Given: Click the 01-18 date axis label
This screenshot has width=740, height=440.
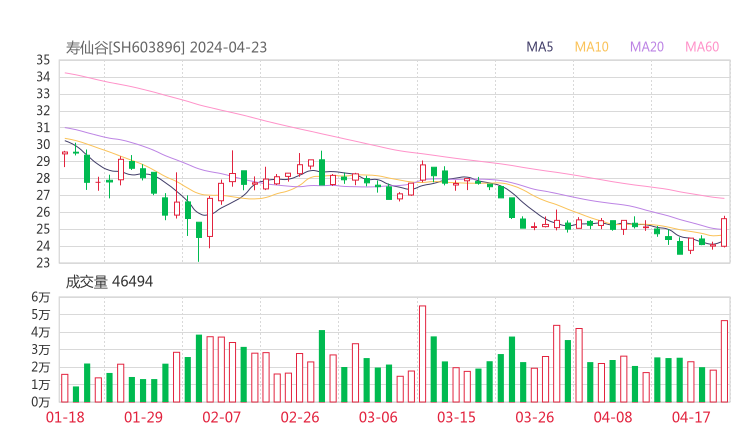Looking at the screenshot, I should (x=65, y=417).
